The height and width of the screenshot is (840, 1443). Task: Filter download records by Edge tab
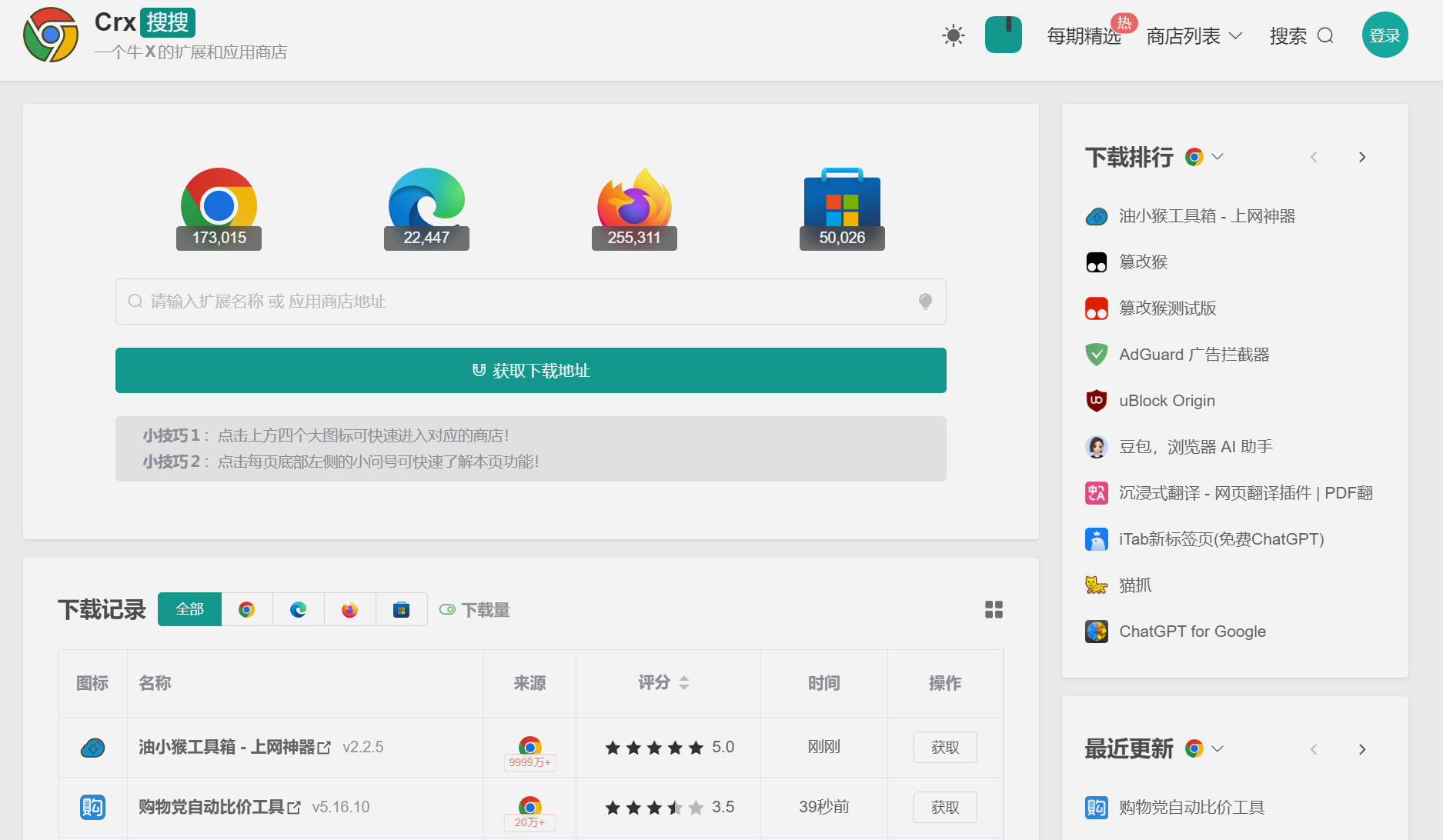(299, 609)
